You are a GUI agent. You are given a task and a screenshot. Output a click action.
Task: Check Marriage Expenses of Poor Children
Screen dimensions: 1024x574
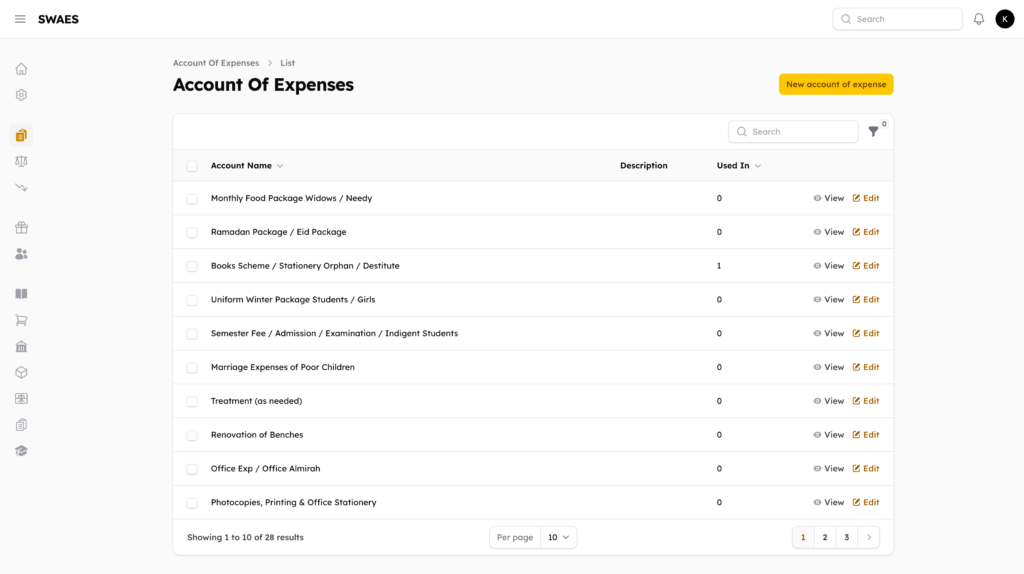point(192,368)
